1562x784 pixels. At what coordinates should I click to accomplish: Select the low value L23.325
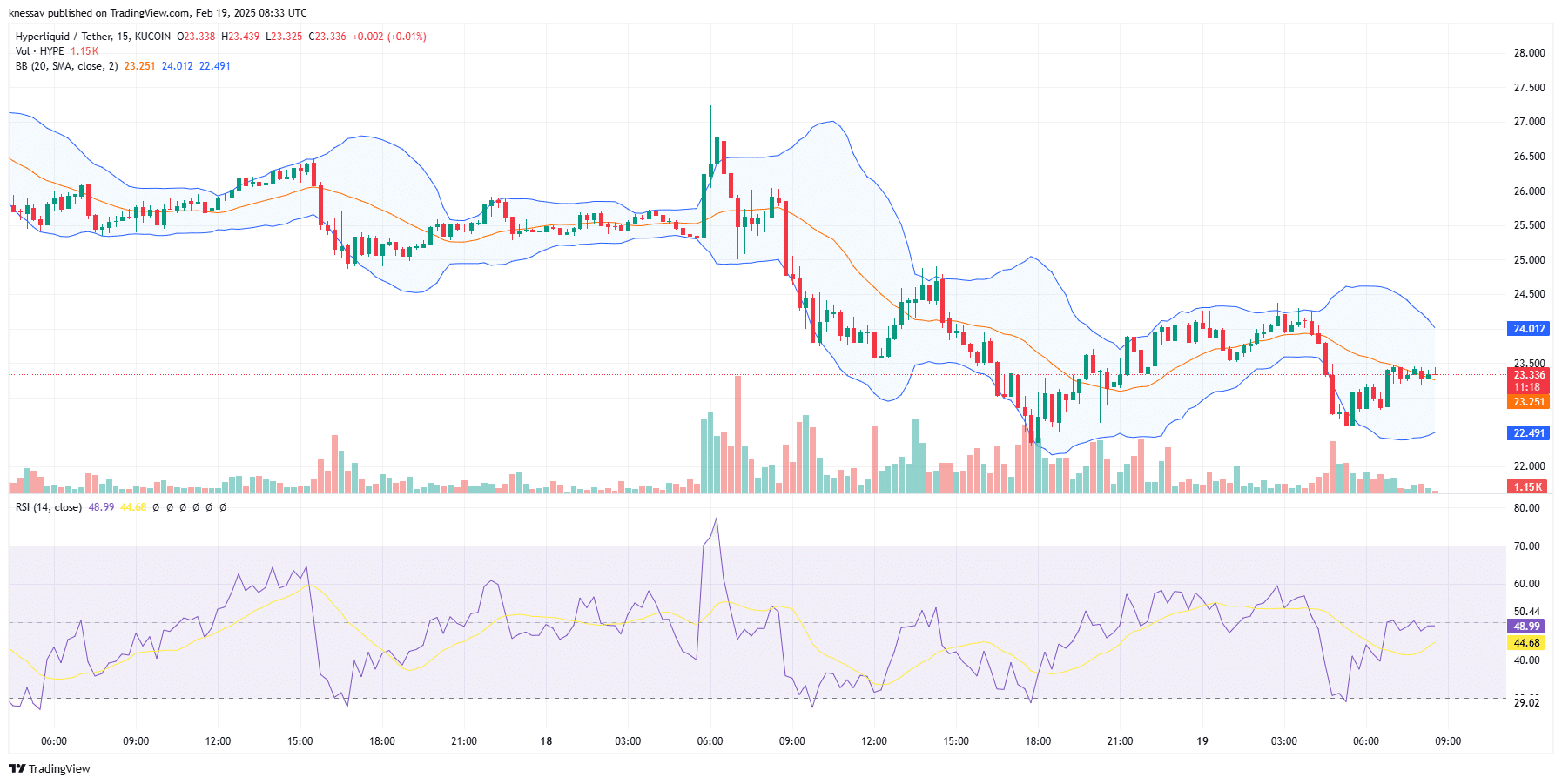[x=284, y=37]
